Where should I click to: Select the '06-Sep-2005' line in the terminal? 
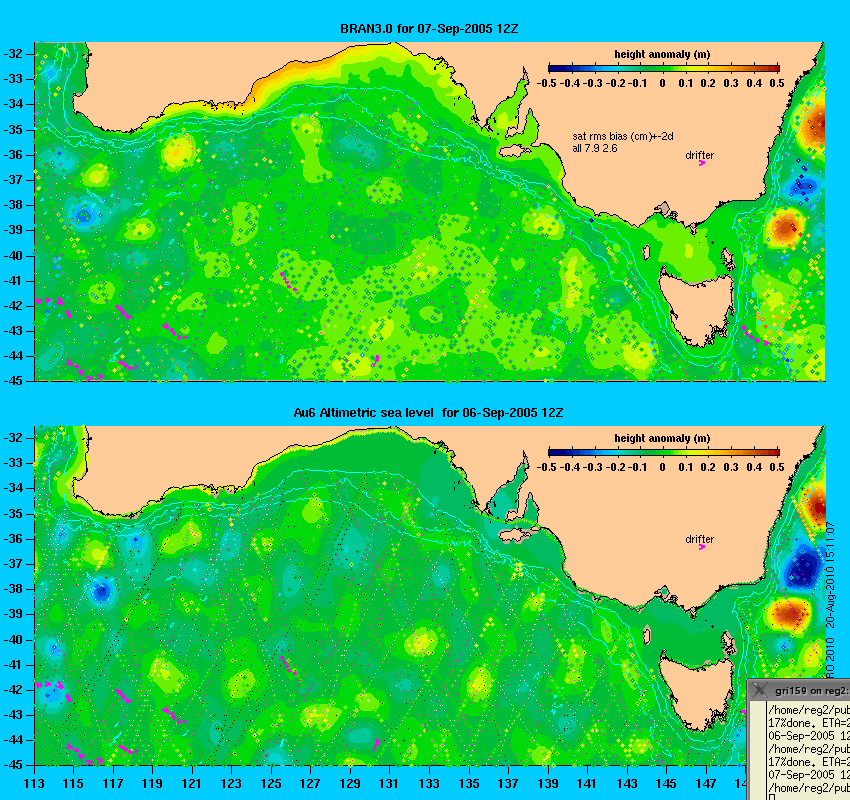pyautogui.click(x=809, y=736)
